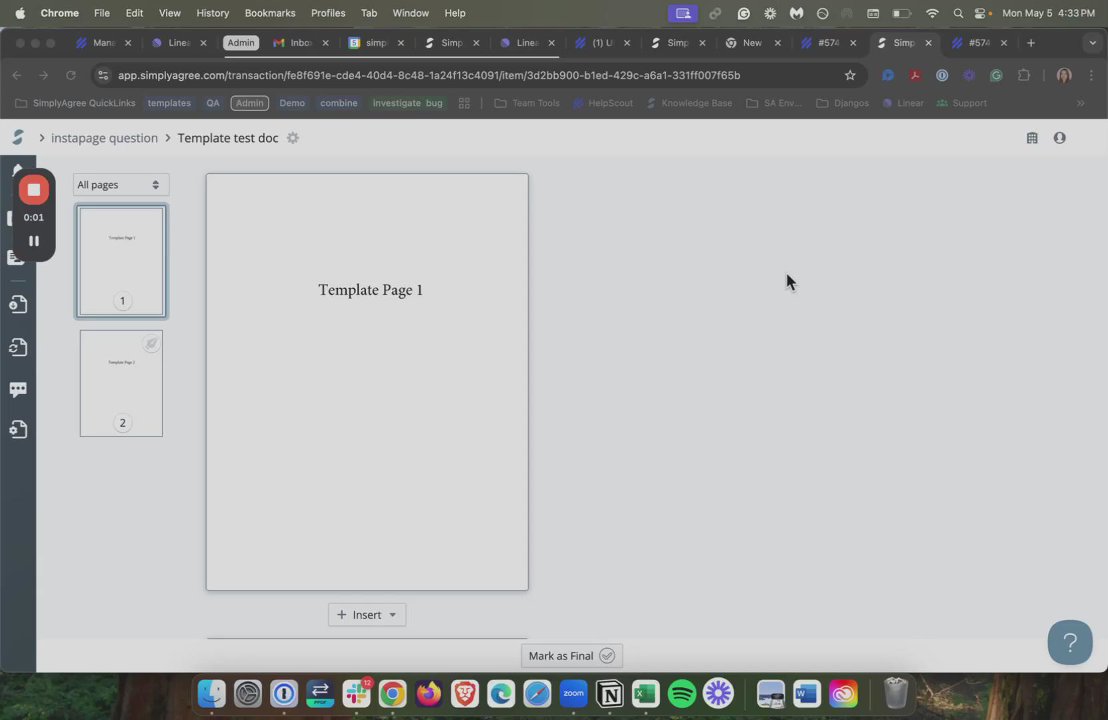The width and height of the screenshot is (1108, 720).
Task: Click the document download sidebar icon
Action: [18, 304]
